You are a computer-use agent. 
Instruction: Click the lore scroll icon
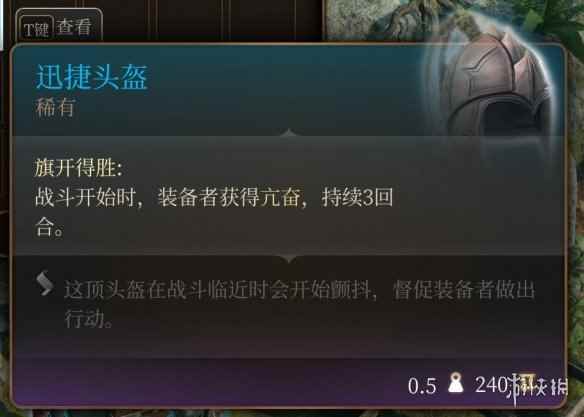(x=45, y=283)
